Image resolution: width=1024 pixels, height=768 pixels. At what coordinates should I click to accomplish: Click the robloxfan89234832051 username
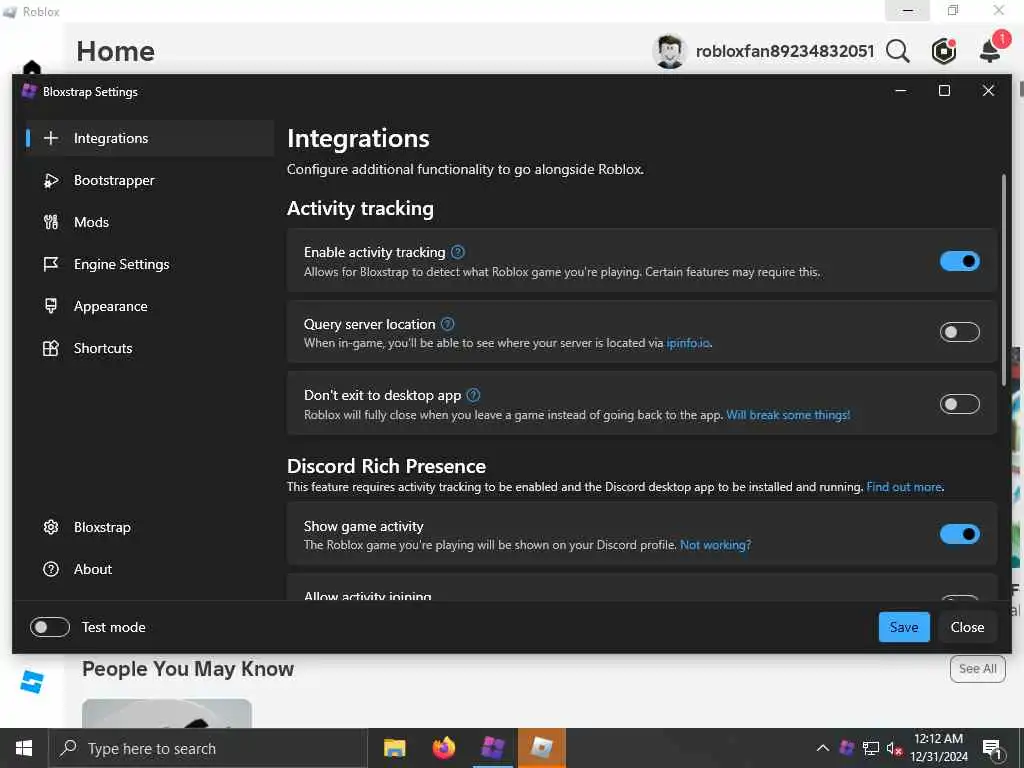(x=785, y=51)
